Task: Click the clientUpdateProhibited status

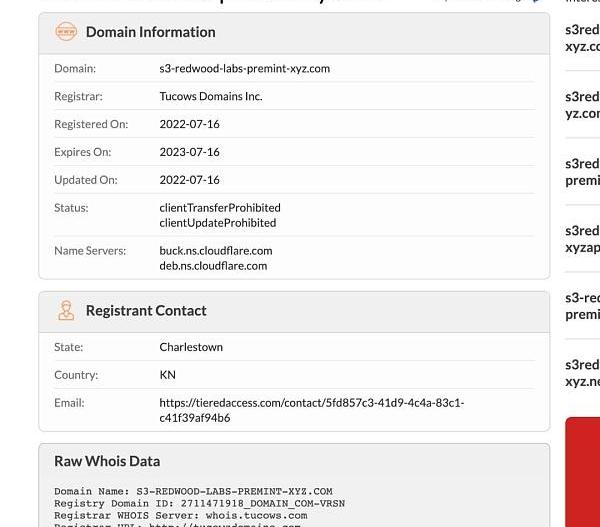Action: point(217,223)
